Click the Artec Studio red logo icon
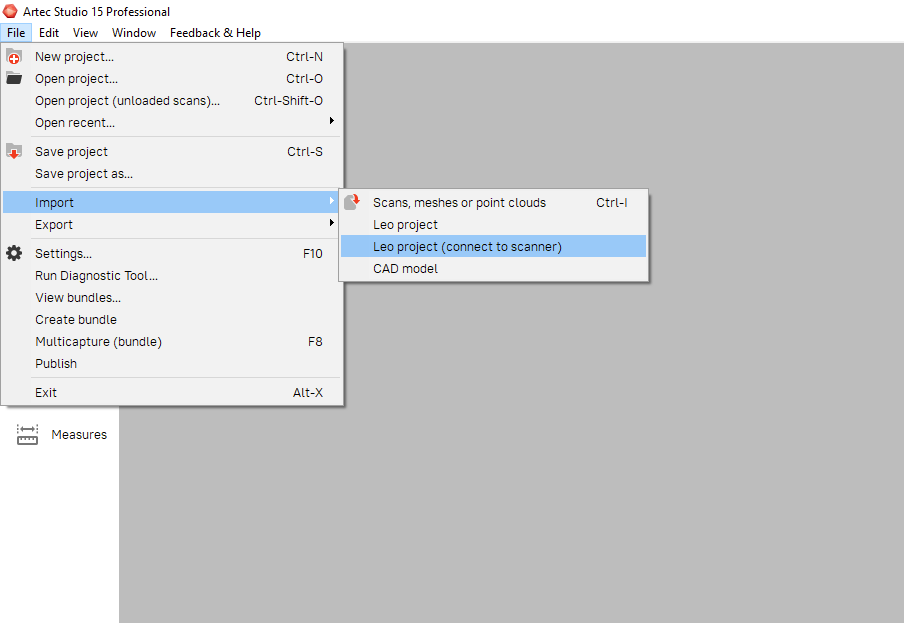Viewport: 904px width, 623px height. coord(10,11)
